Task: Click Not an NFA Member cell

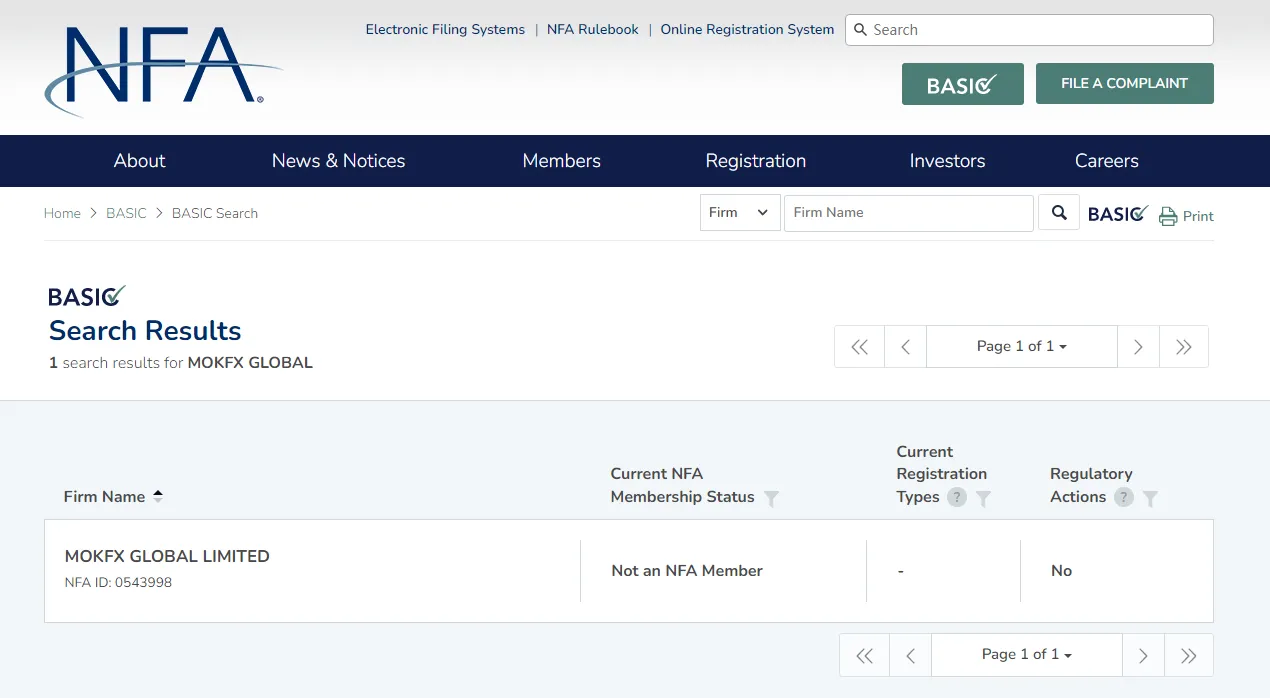Action: 687,571
